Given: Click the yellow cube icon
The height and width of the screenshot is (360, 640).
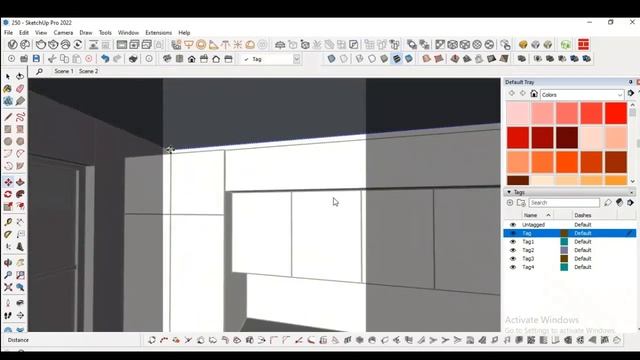Looking at the screenshot, I should click(x=523, y=44).
